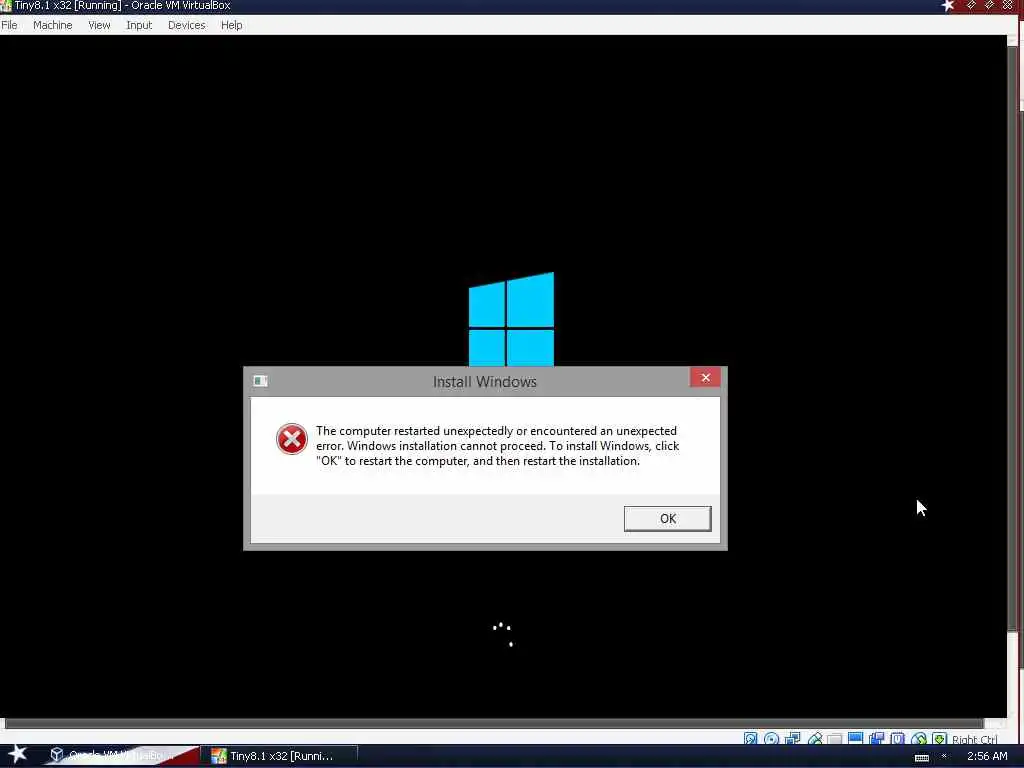Open the Devices menu
Image resolution: width=1024 pixels, height=768 pixels.
(x=186, y=25)
